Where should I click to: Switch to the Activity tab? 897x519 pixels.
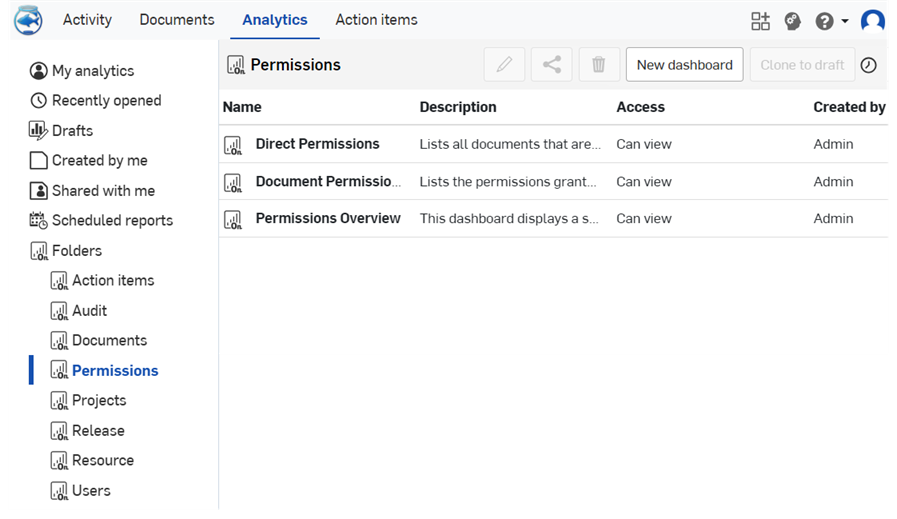click(x=87, y=19)
